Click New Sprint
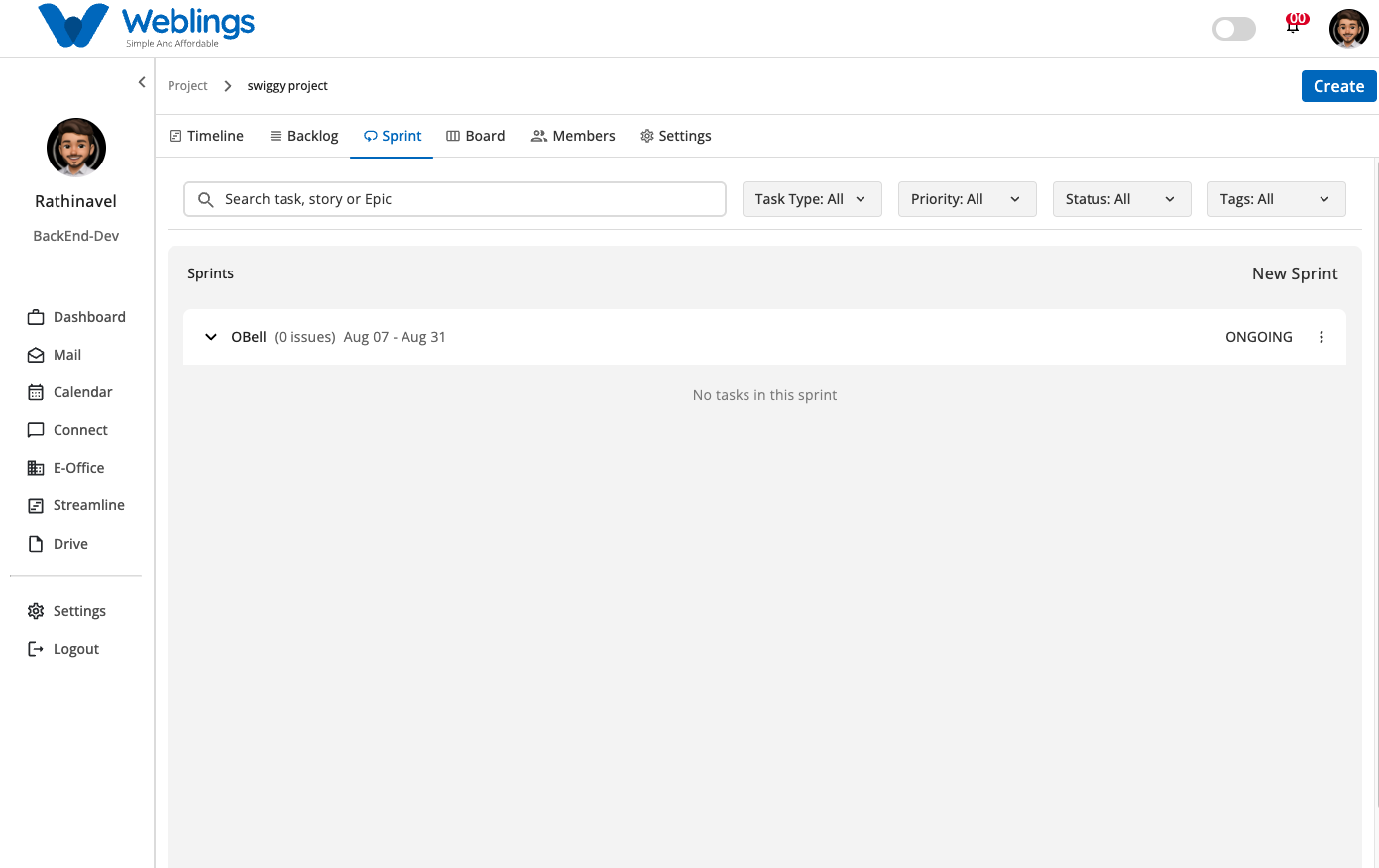 (x=1295, y=273)
